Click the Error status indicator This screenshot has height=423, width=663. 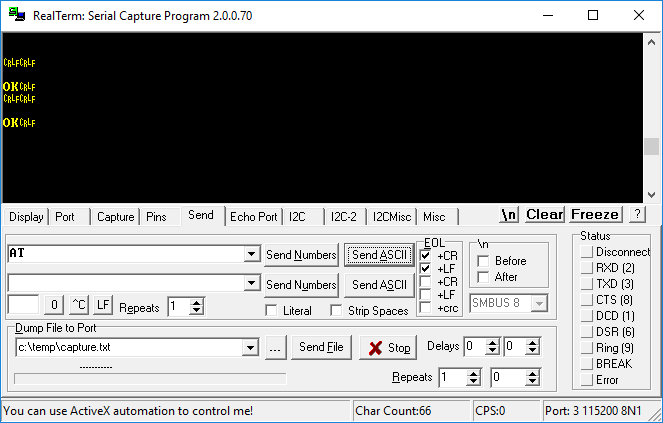point(586,380)
